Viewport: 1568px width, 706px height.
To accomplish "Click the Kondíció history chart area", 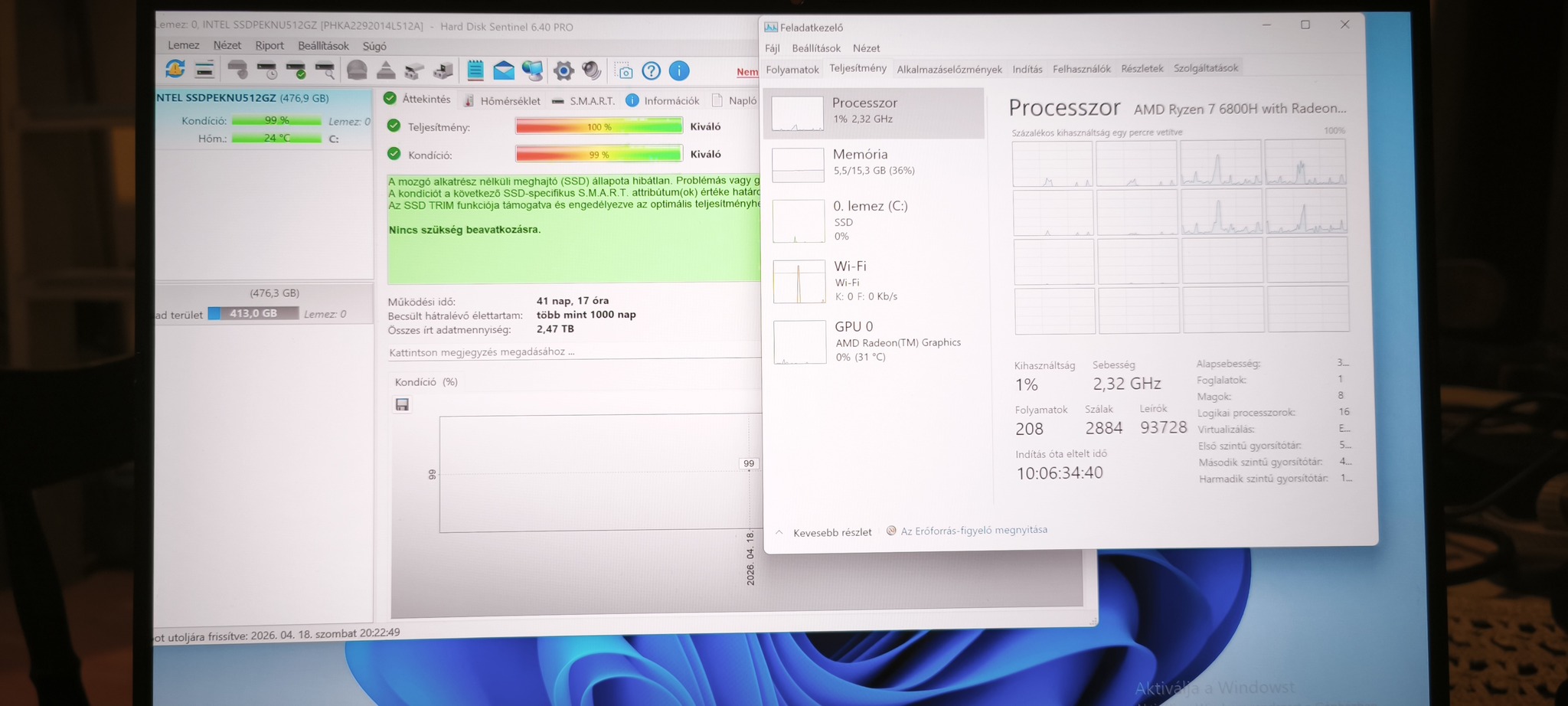I will [x=599, y=472].
